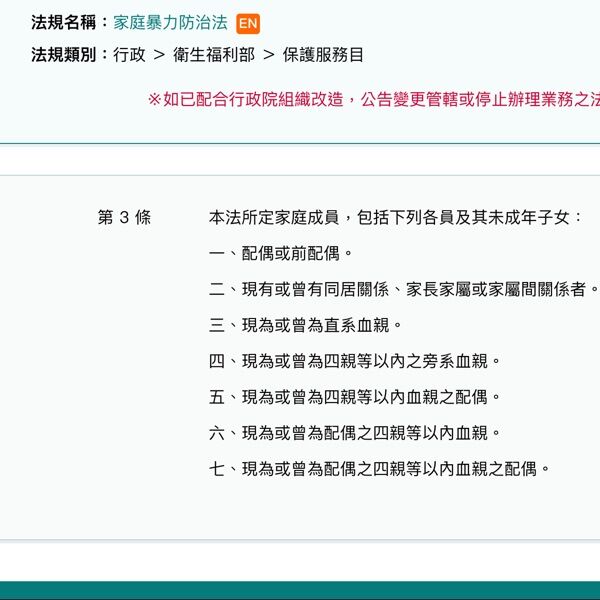
Task: Click item 七 配偶之四親等以內血親之配偶
Action: [x=380, y=469]
